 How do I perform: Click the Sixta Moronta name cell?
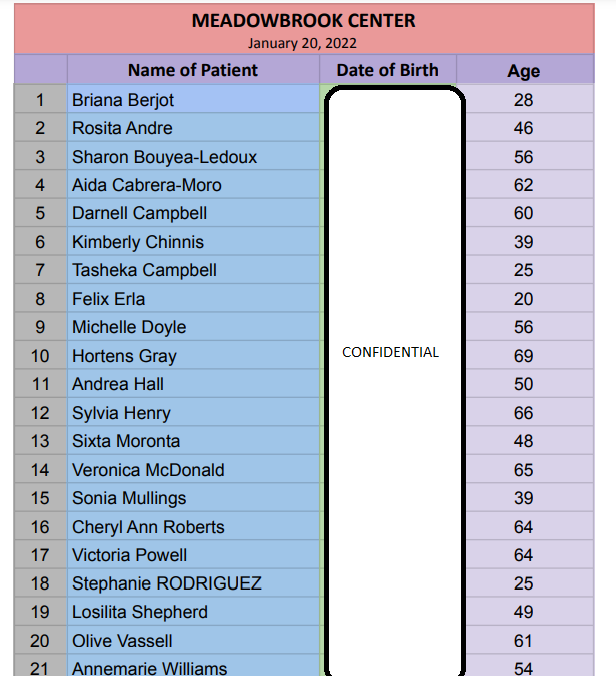tap(193, 441)
